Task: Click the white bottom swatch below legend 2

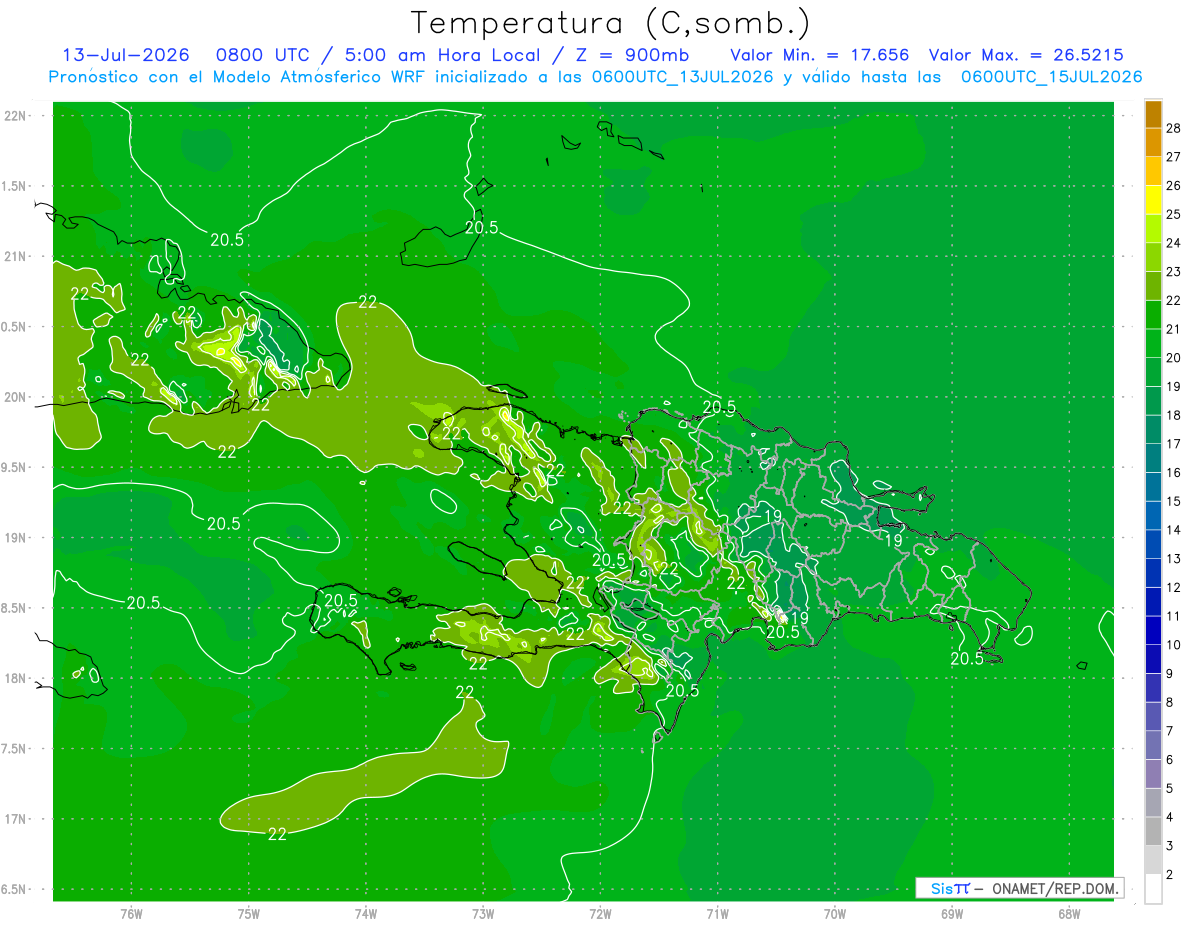Action: coord(1153,888)
